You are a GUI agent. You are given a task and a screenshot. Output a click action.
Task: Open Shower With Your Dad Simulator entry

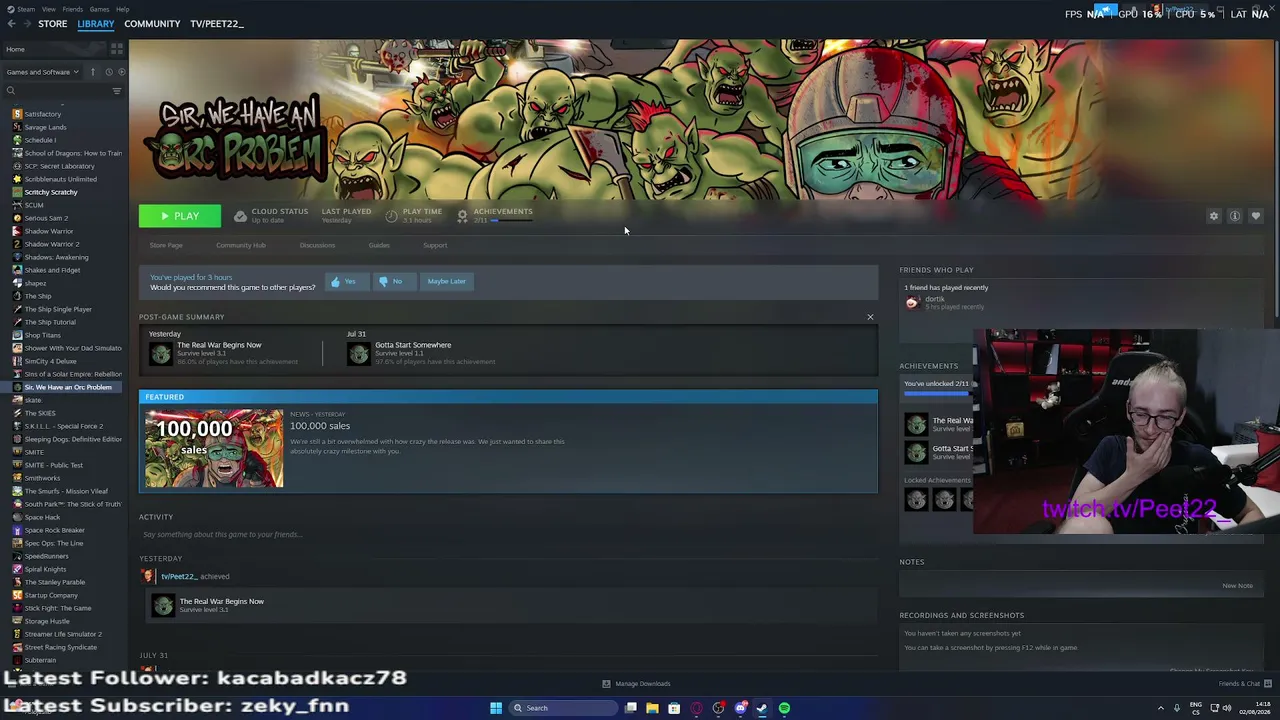tap(68, 348)
